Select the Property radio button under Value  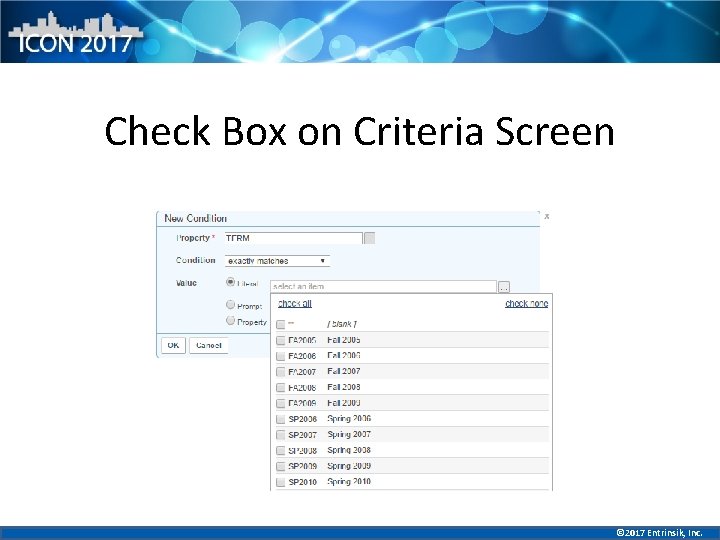[x=231, y=321]
